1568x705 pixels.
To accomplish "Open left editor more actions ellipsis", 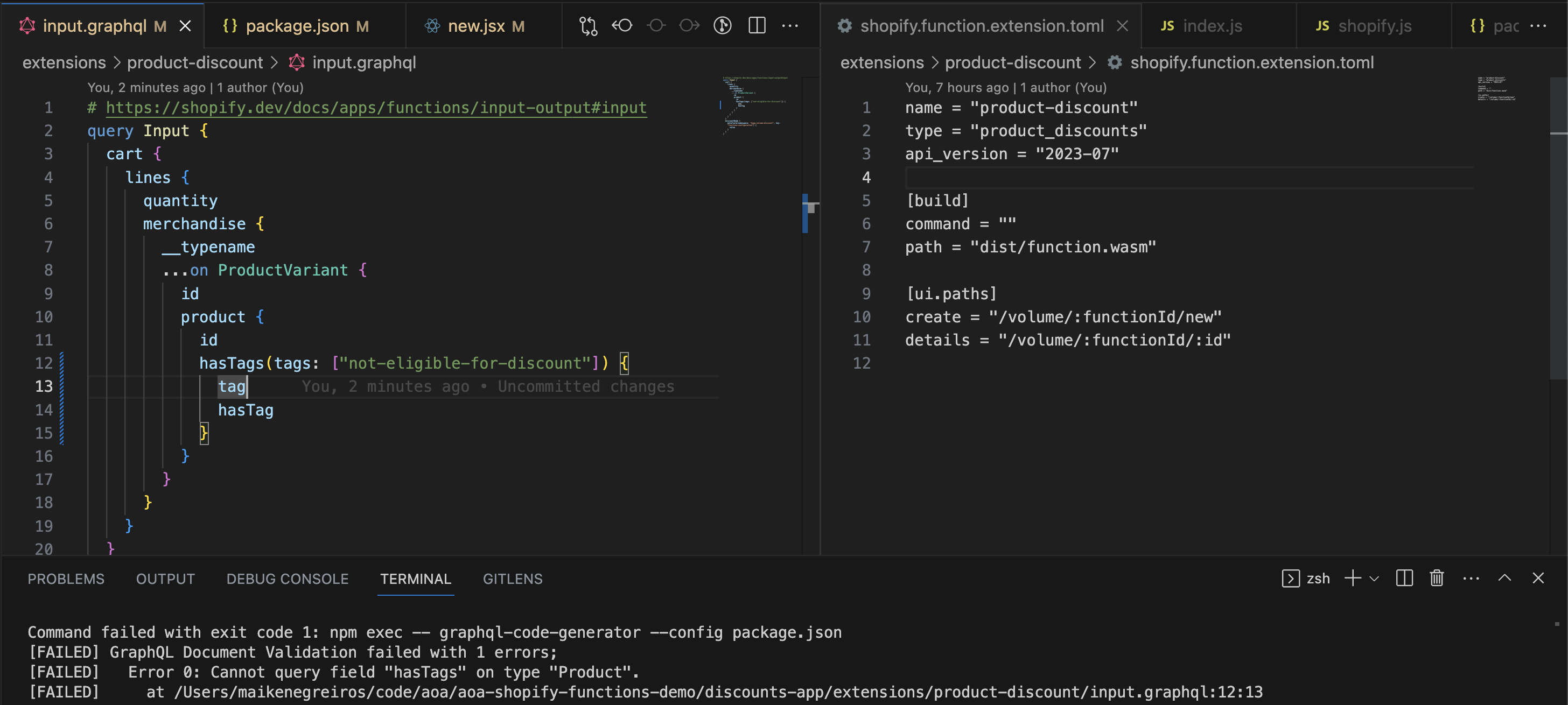I will pos(790,25).
